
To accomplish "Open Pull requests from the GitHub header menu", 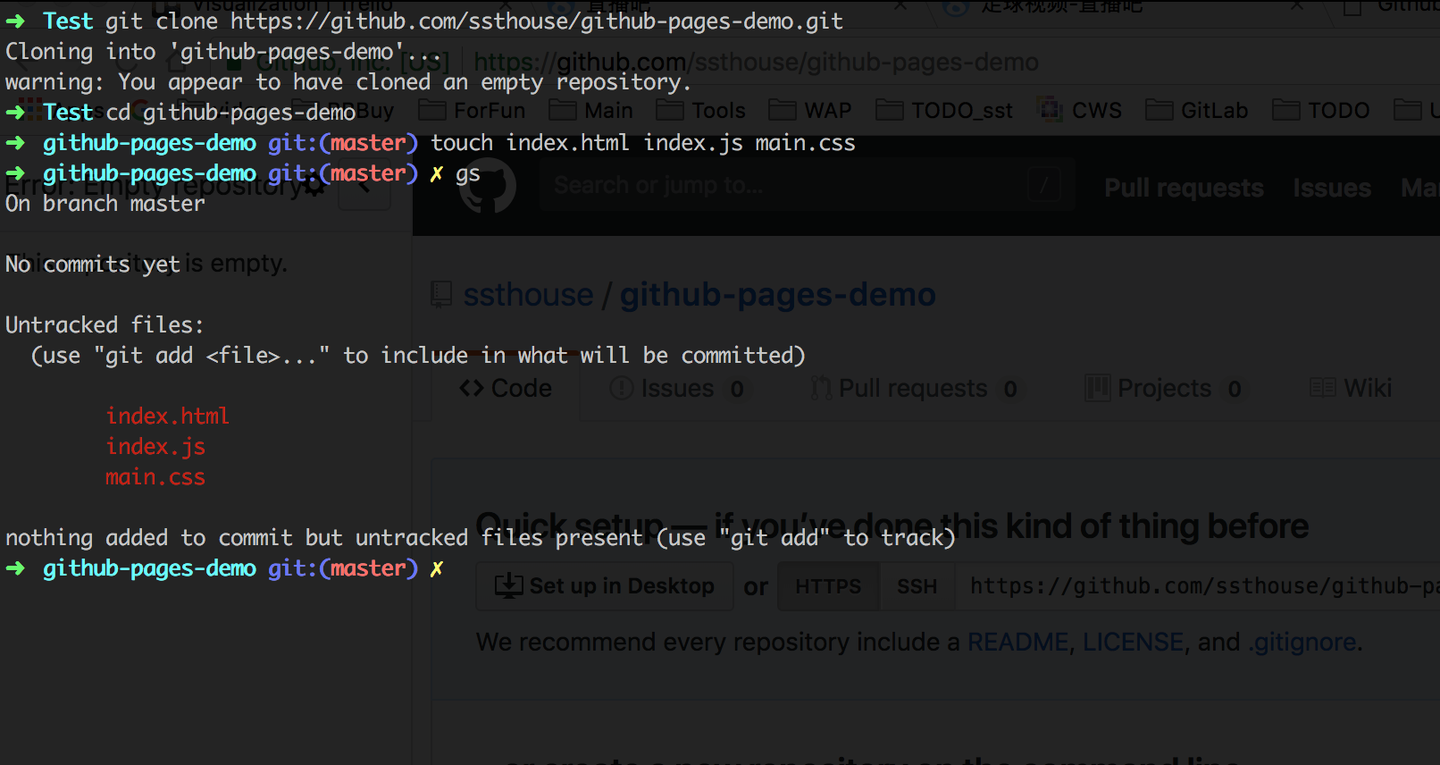I will (x=1183, y=188).
